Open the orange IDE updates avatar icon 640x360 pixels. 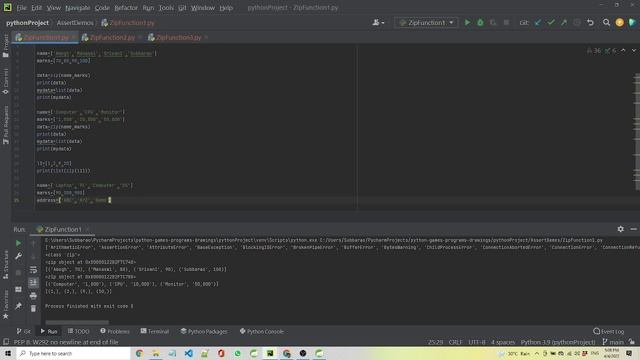pos(620,22)
